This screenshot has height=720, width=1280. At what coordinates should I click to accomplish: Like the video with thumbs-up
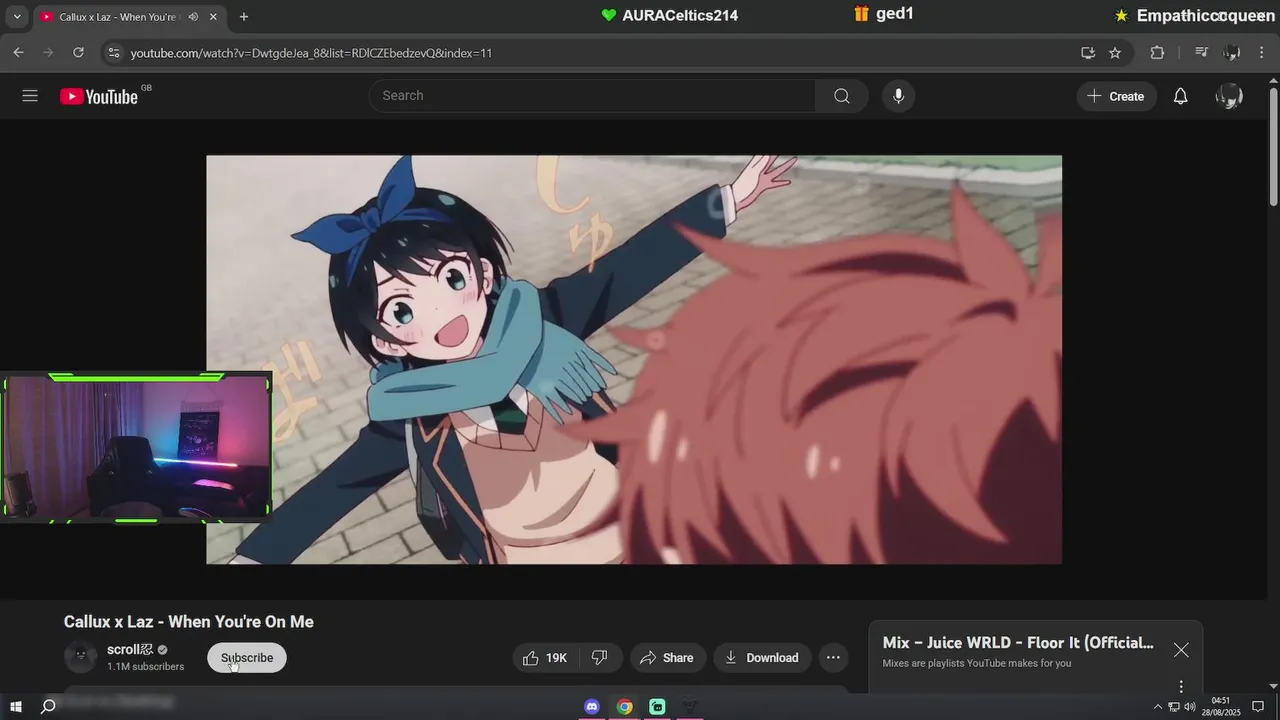(545, 657)
